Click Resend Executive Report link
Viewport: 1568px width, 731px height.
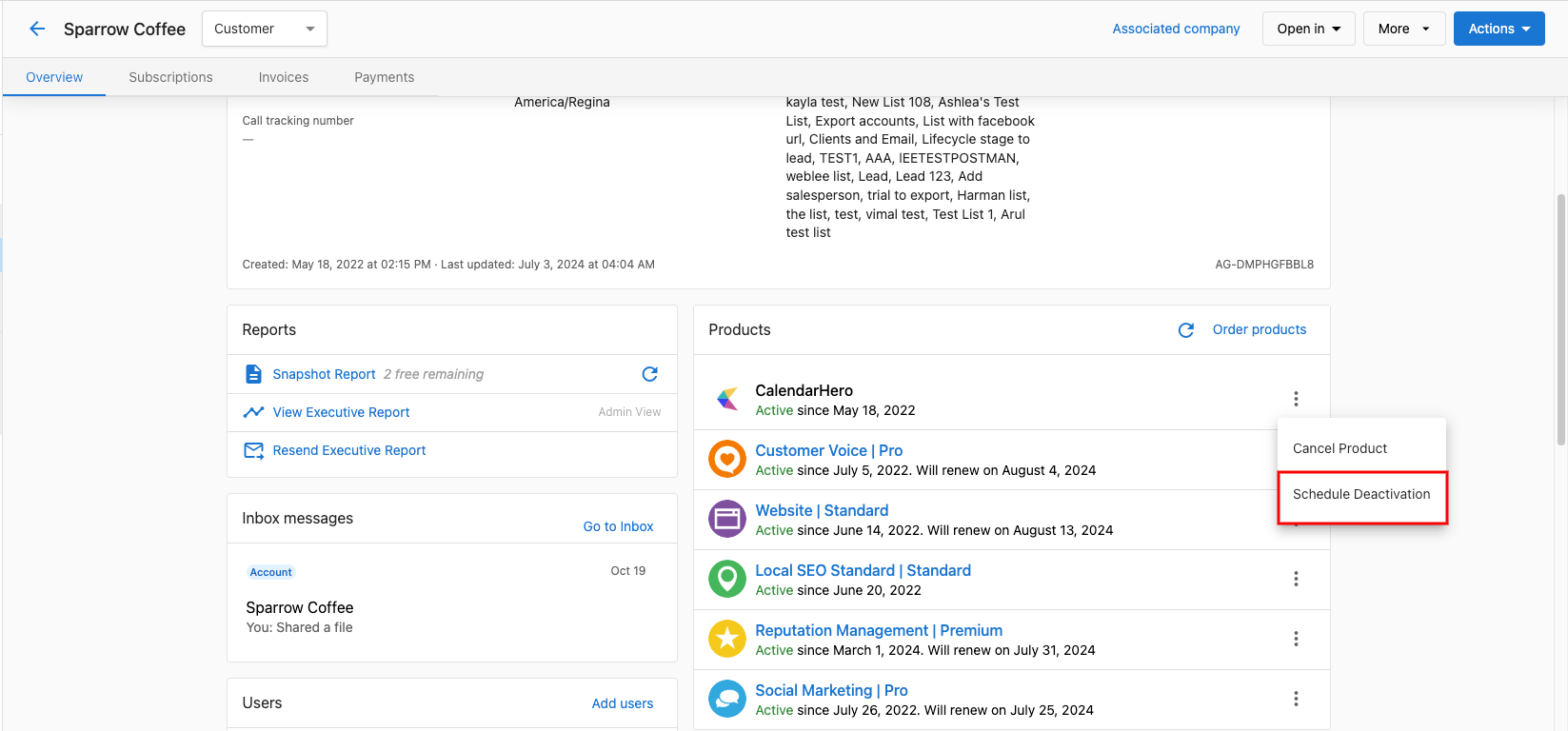(x=349, y=450)
